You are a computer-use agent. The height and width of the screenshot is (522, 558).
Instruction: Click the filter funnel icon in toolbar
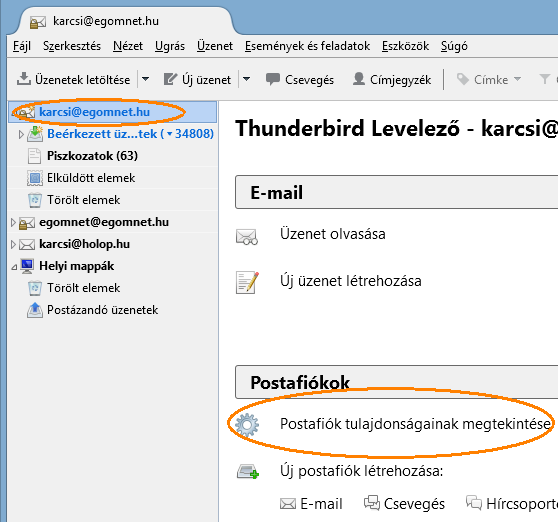(x=544, y=79)
